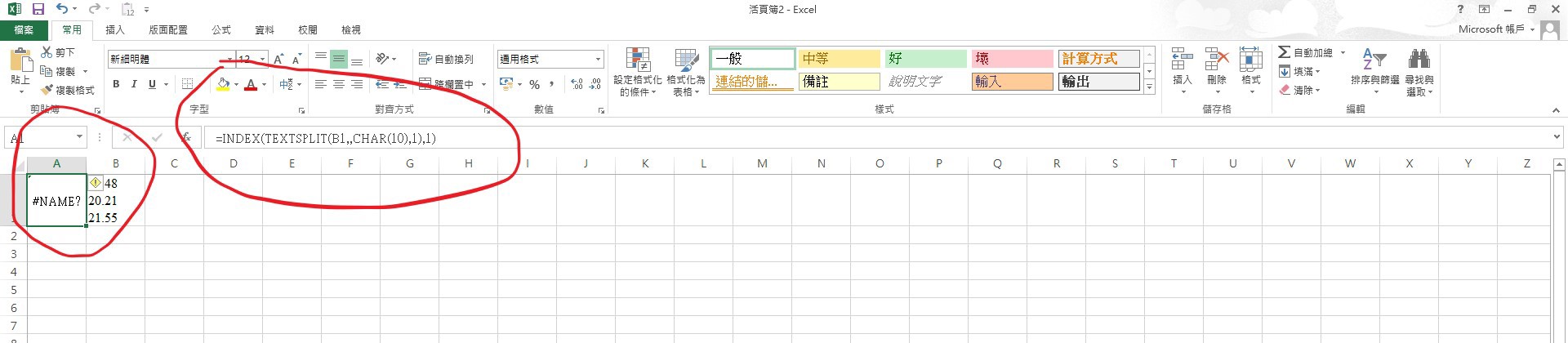Screen dimensions: 1568x343
Task: Click the insert function fx button
Action: pos(186,137)
